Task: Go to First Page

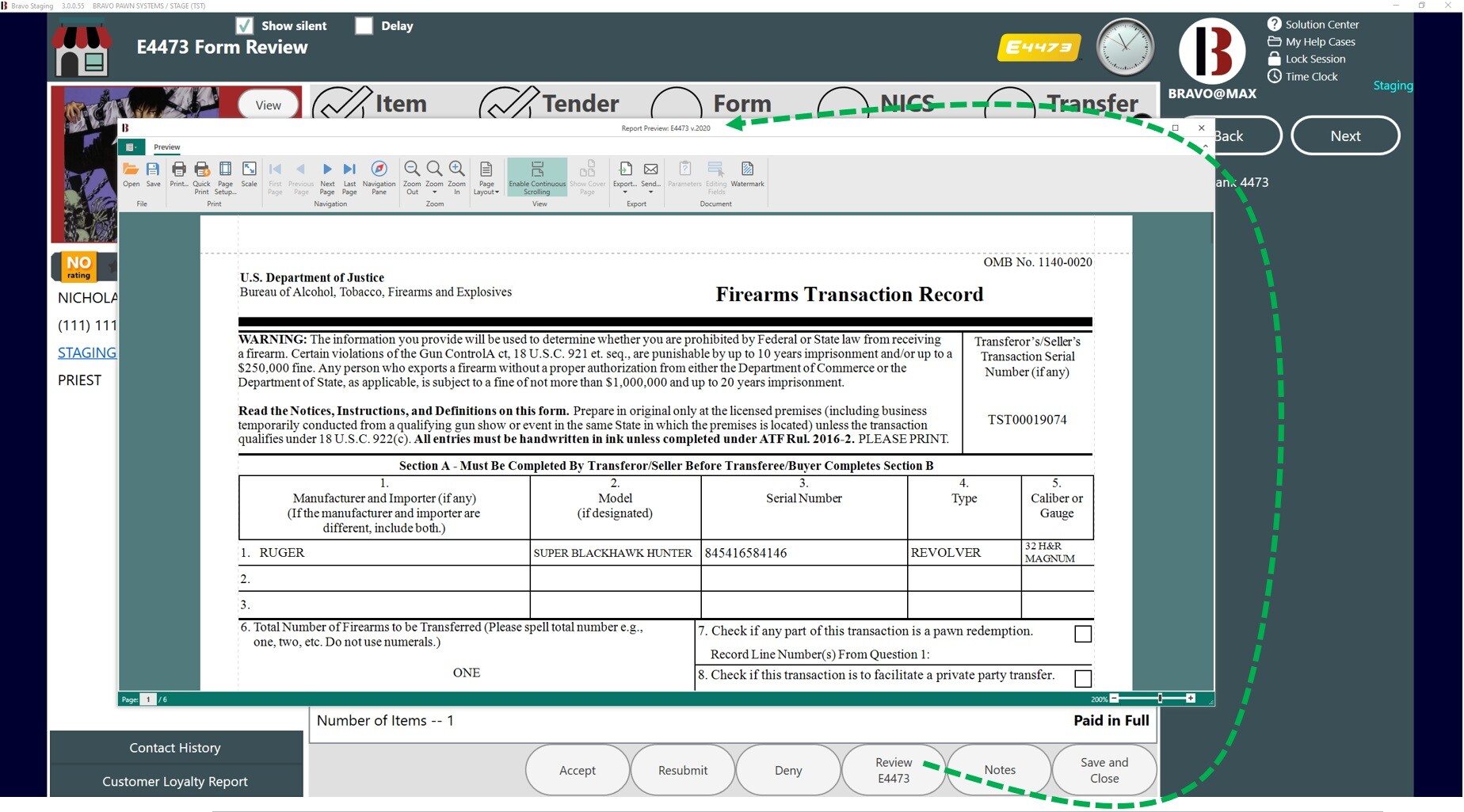Action: point(275,177)
